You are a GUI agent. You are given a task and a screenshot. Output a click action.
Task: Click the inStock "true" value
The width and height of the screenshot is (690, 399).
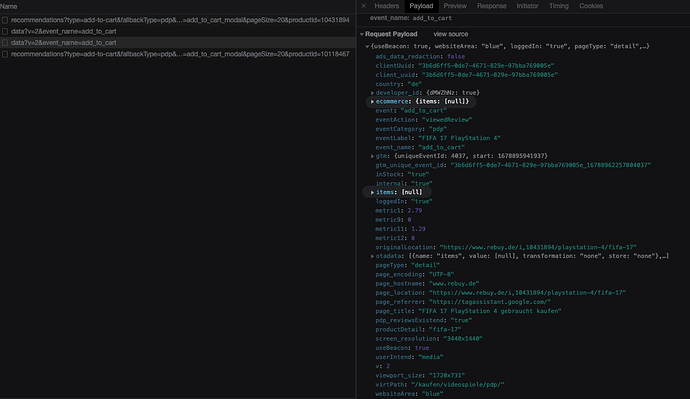click(418, 175)
